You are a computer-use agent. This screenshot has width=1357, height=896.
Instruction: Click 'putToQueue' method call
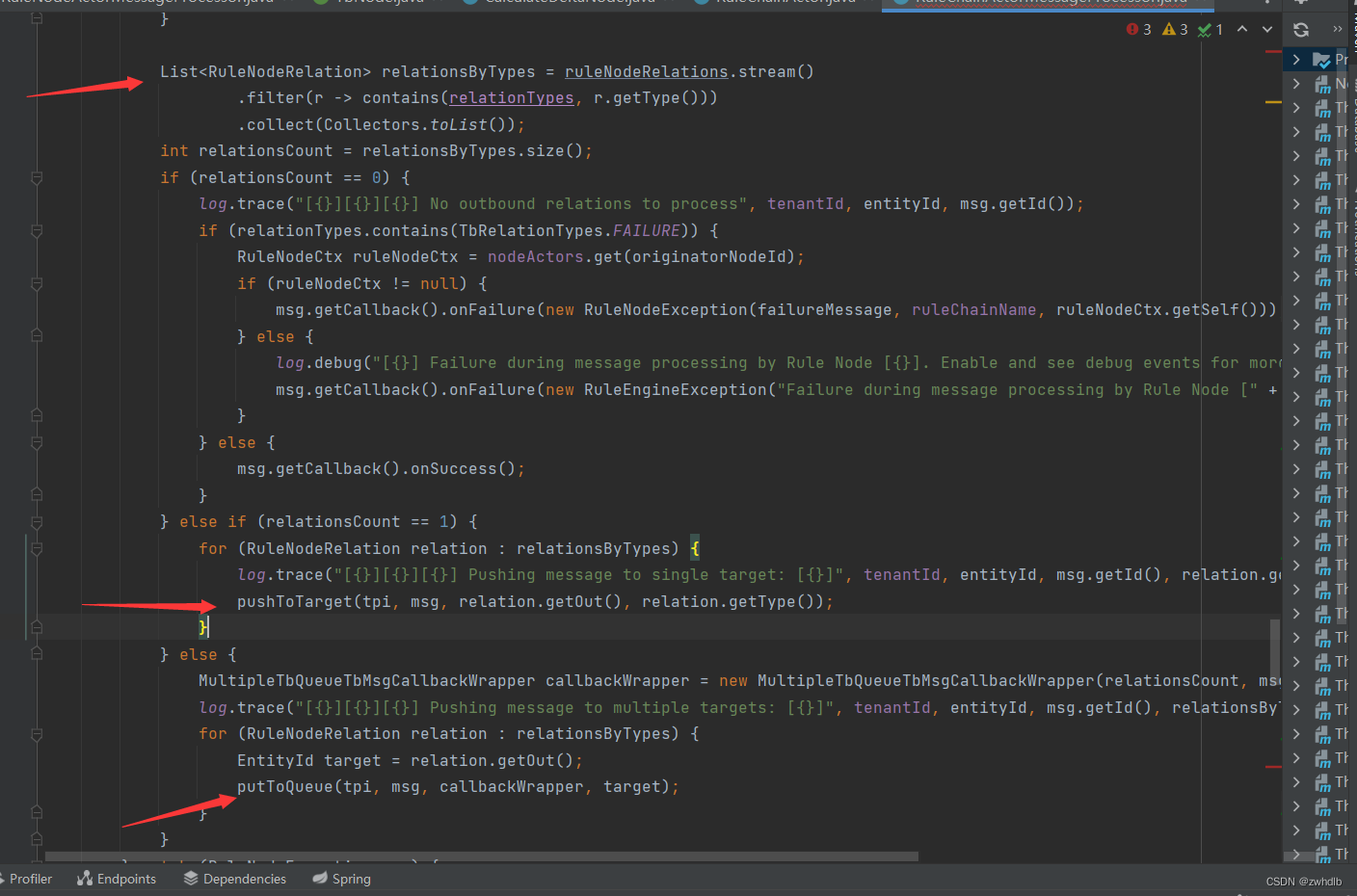pyautogui.click(x=285, y=787)
